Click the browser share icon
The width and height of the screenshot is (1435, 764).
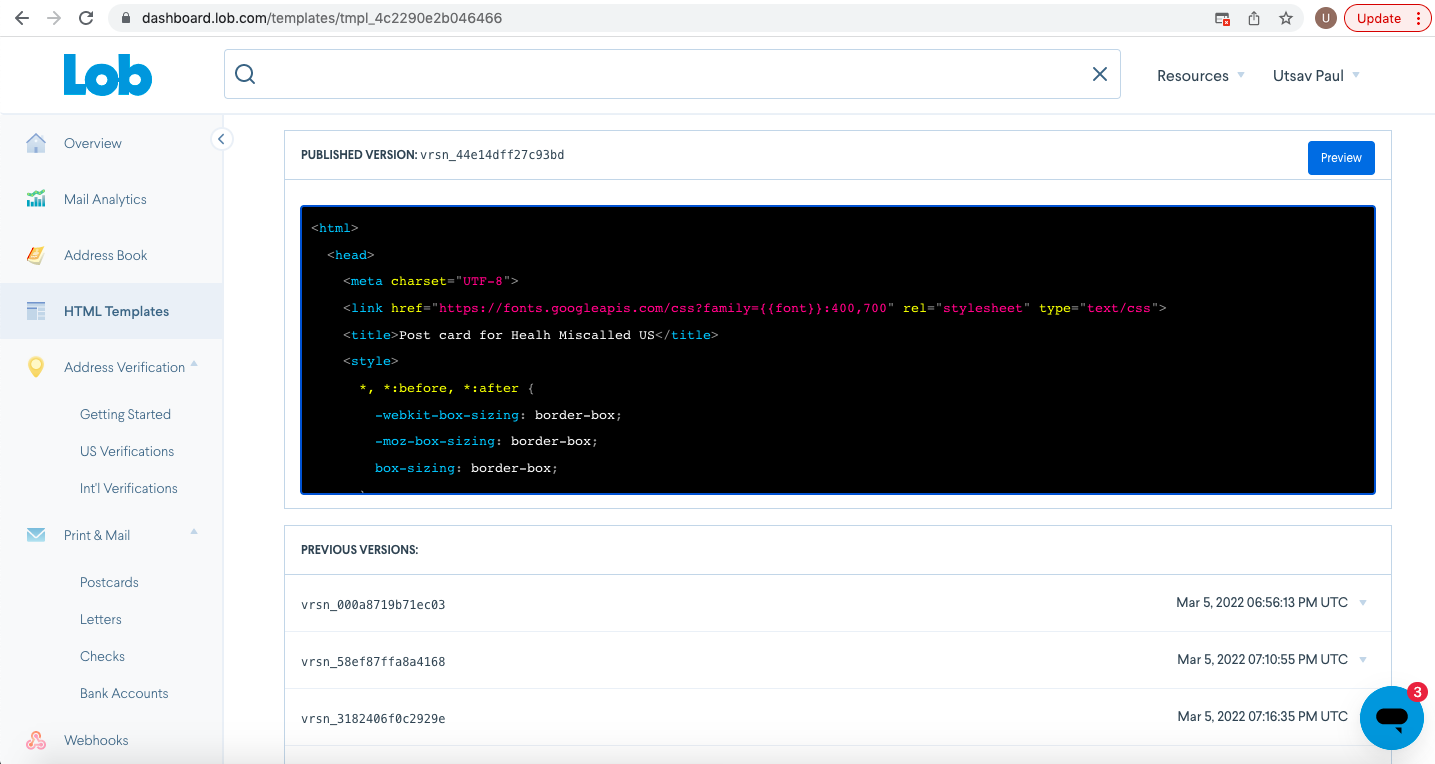click(1254, 18)
